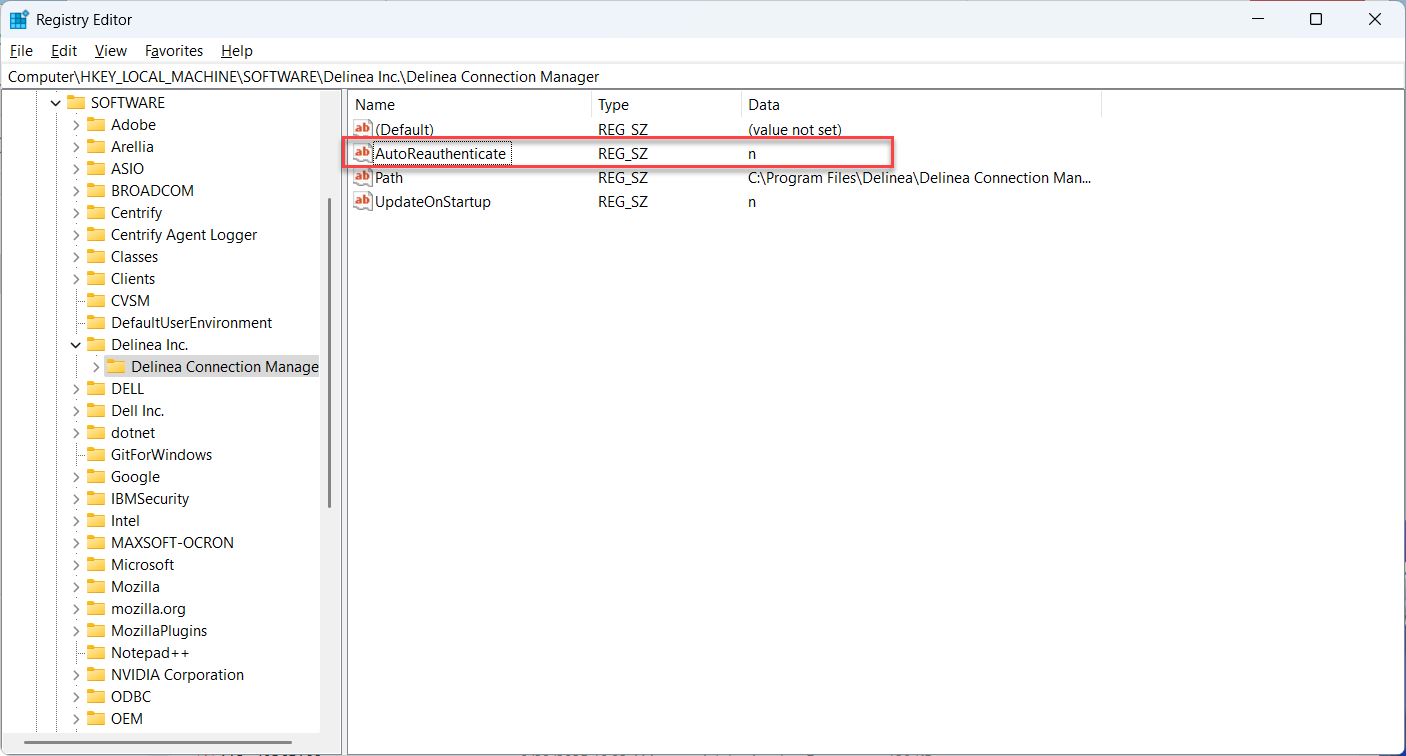Screen dimensions: 1406x756
Task: Expand the Delinea Connection Manager key
Action: (96, 367)
